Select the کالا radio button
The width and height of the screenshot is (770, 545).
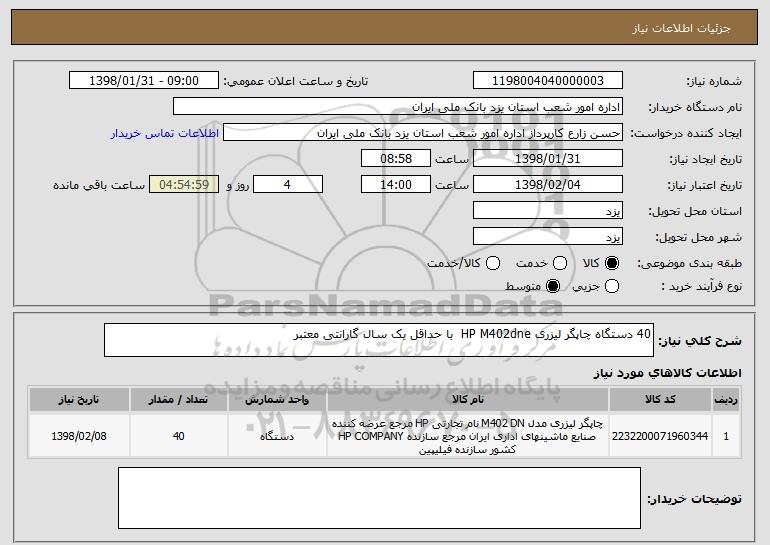click(612, 263)
